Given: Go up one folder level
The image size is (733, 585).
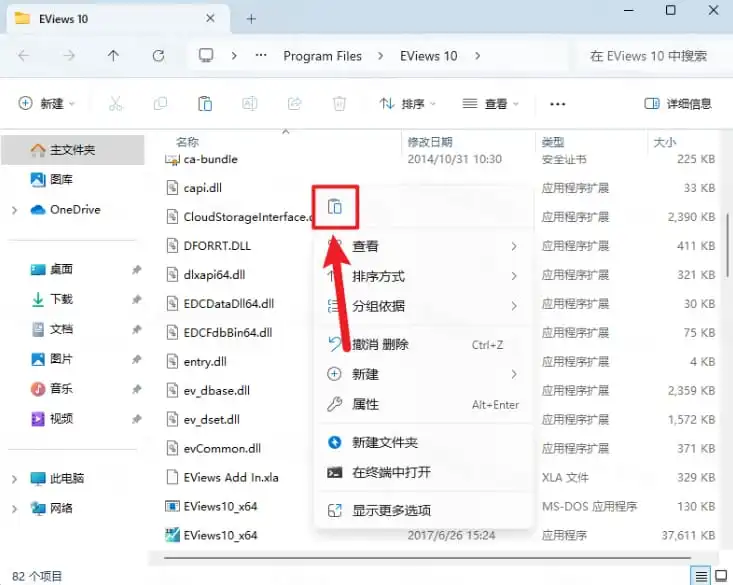Looking at the screenshot, I should pos(113,56).
